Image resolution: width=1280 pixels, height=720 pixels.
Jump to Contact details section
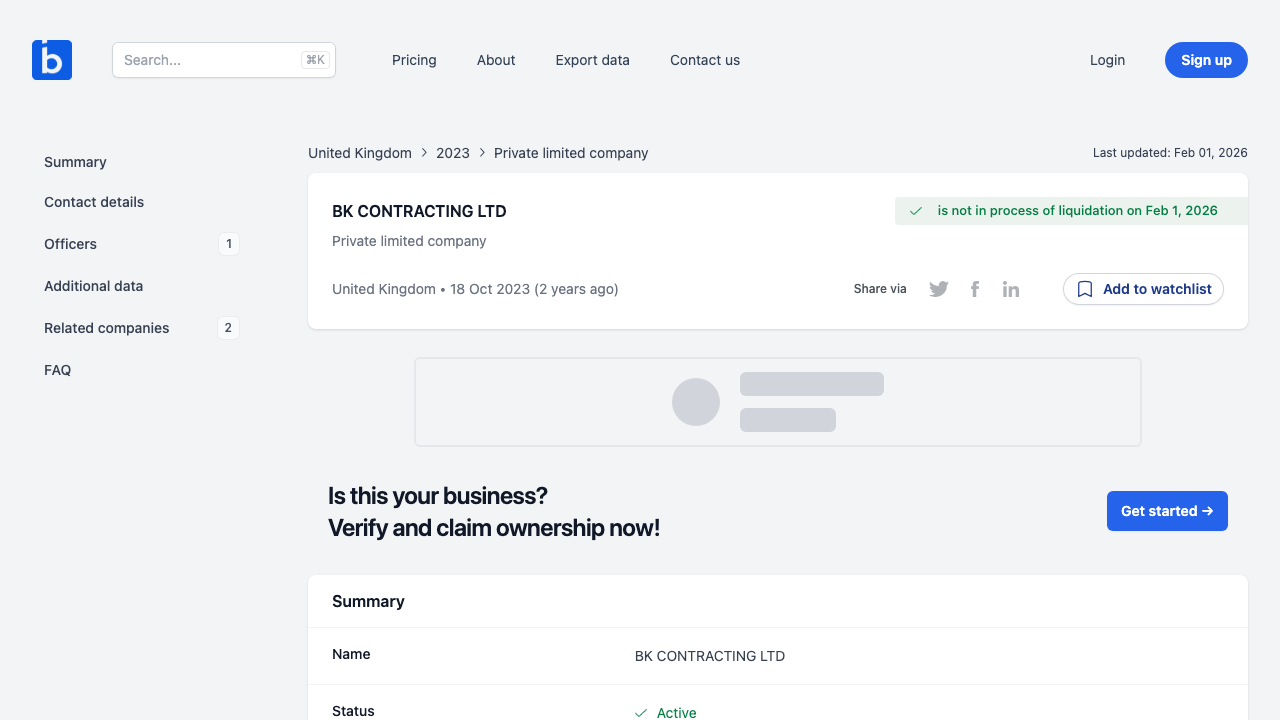94,202
